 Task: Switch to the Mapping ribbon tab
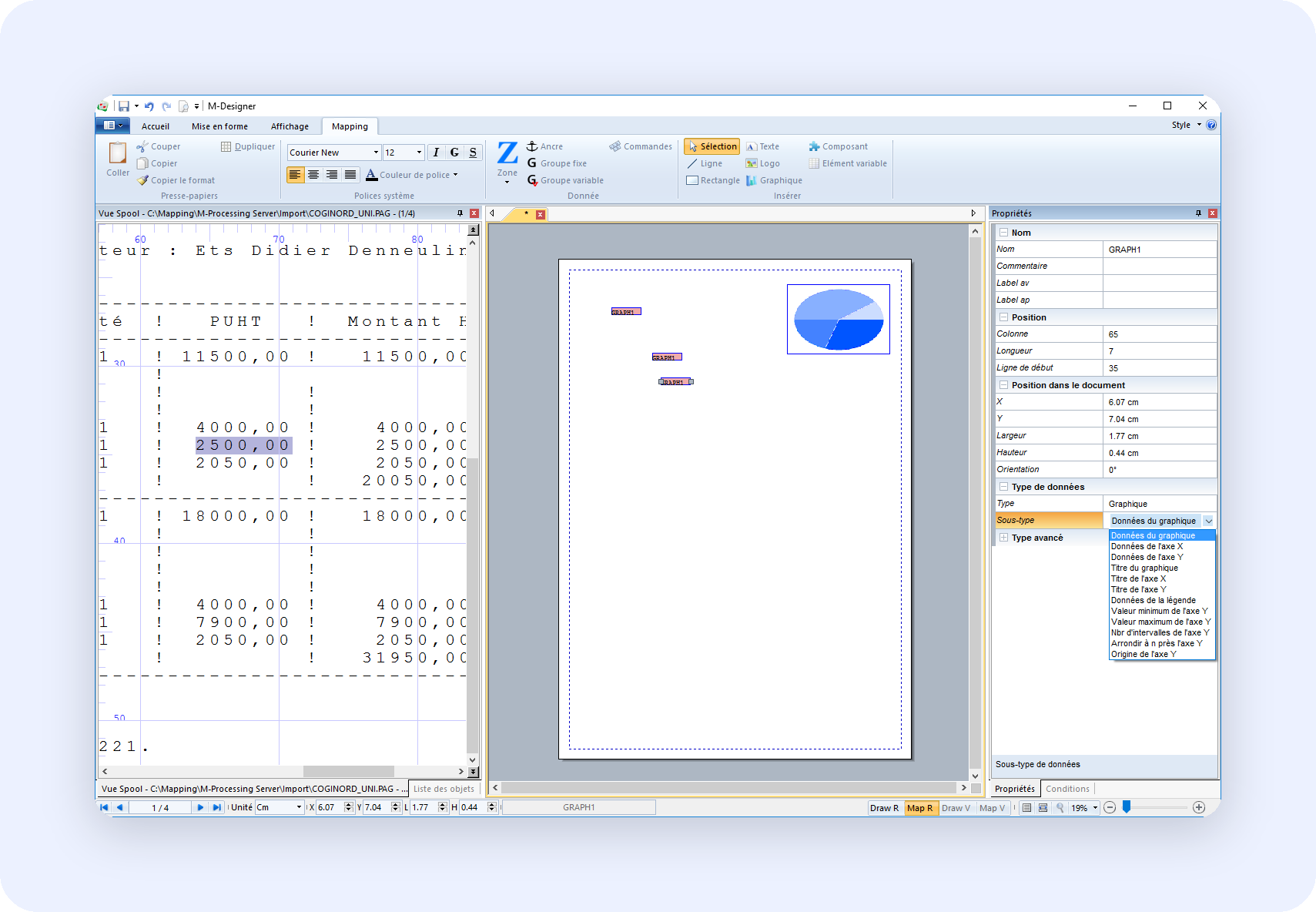point(350,126)
